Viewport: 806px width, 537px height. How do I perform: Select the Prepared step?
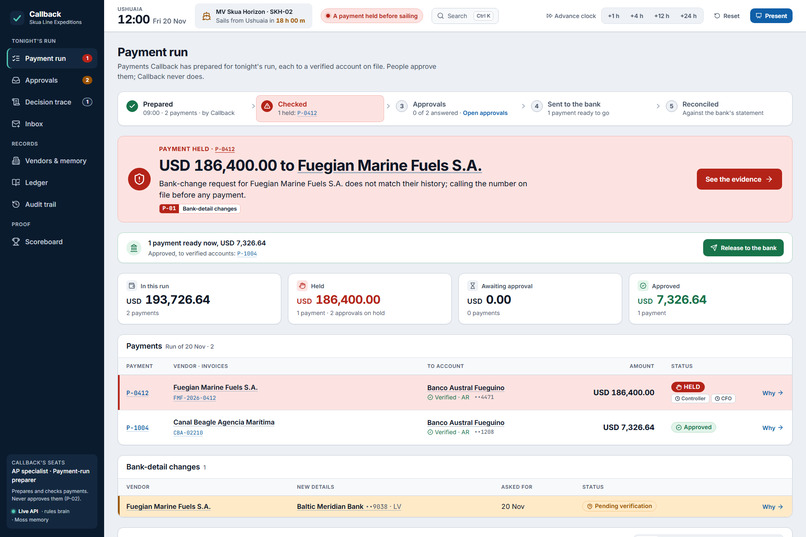coord(186,108)
